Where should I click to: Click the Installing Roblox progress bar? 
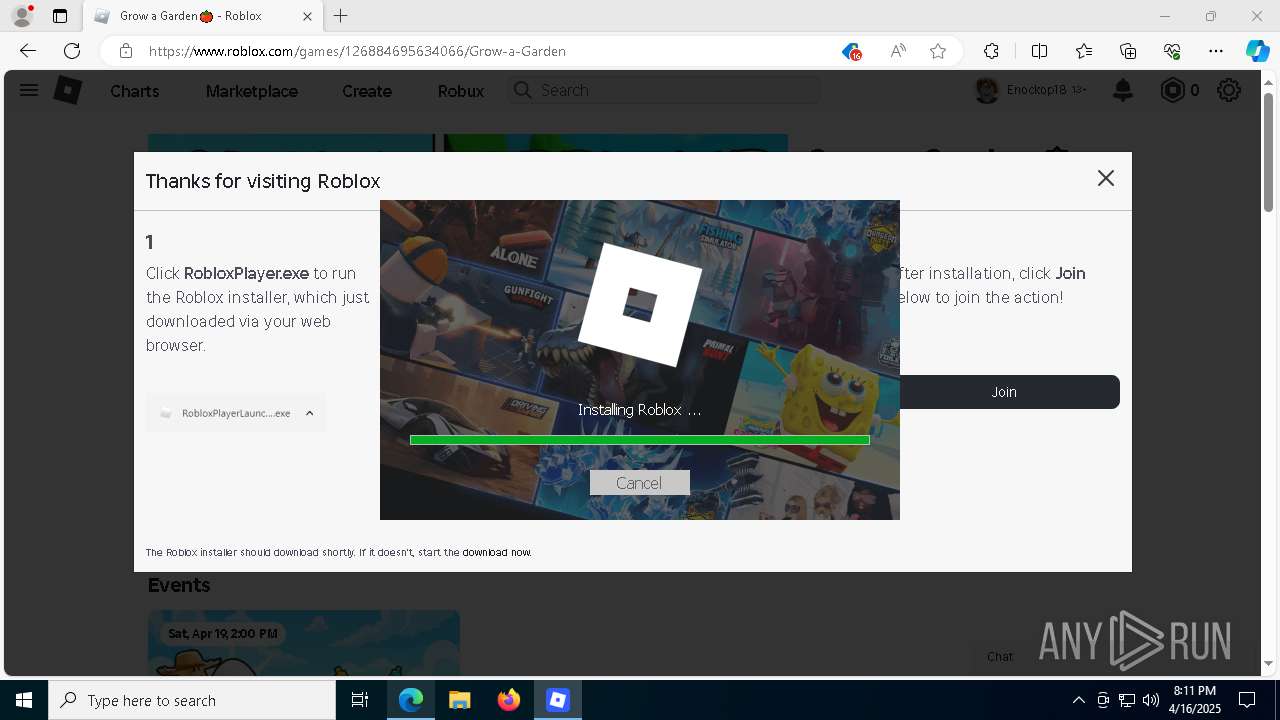click(640, 440)
